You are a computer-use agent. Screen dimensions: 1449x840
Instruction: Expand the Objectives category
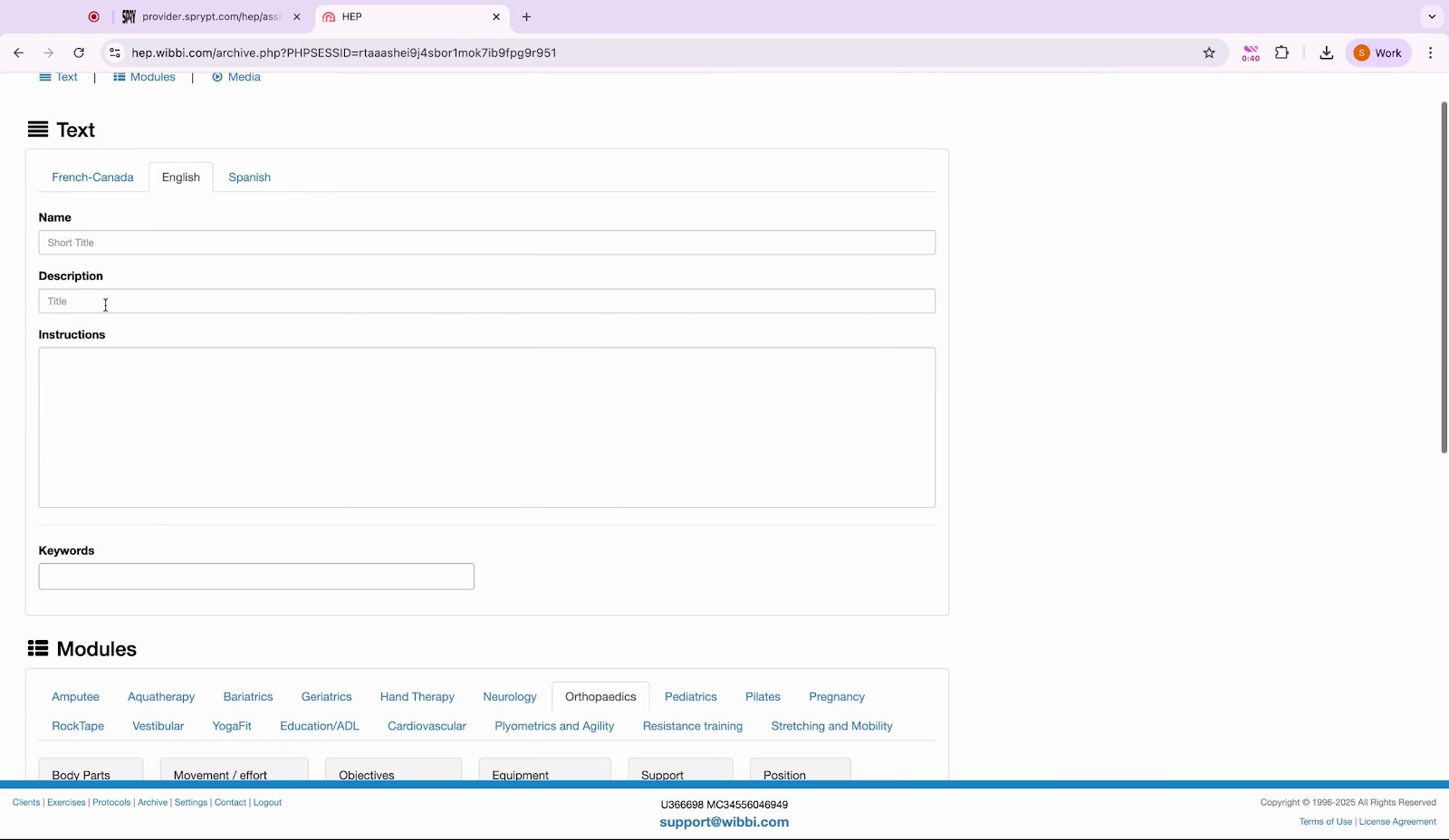click(393, 770)
